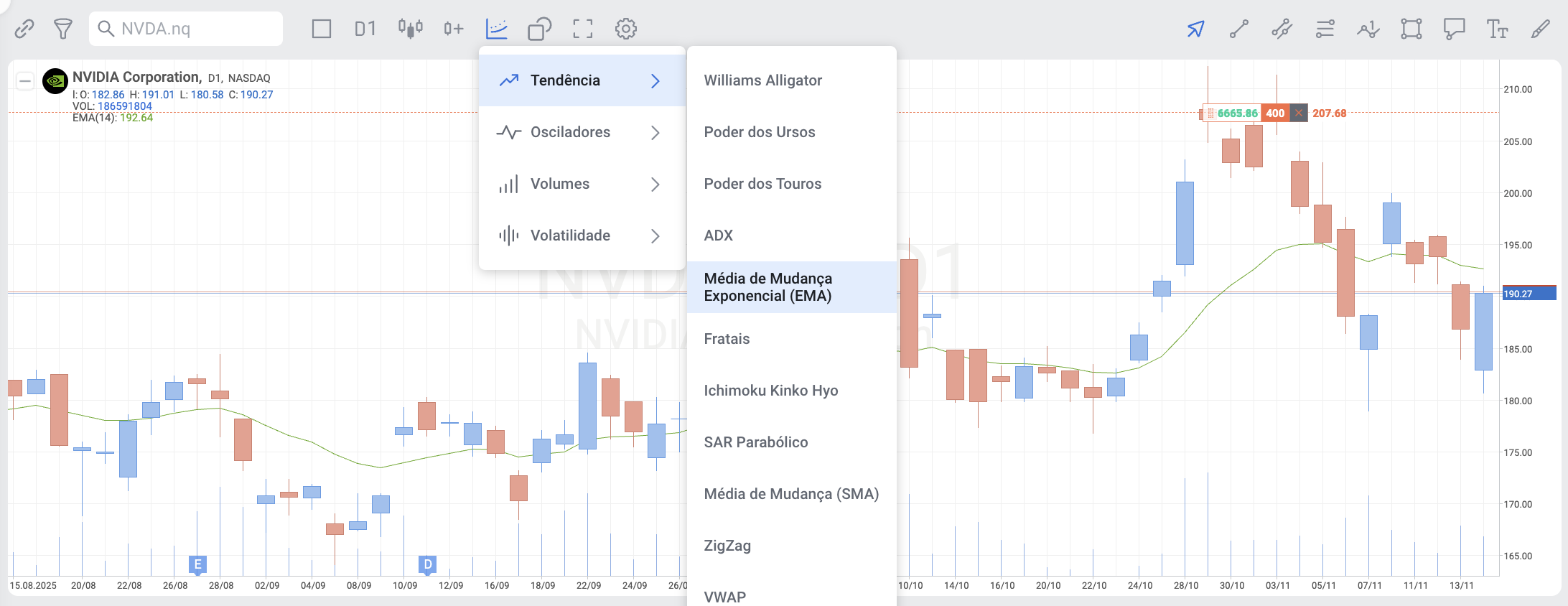Image resolution: width=1568 pixels, height=606 pixels.
Task: Open the Tendência submenu
Action: (x=582, y=80)
